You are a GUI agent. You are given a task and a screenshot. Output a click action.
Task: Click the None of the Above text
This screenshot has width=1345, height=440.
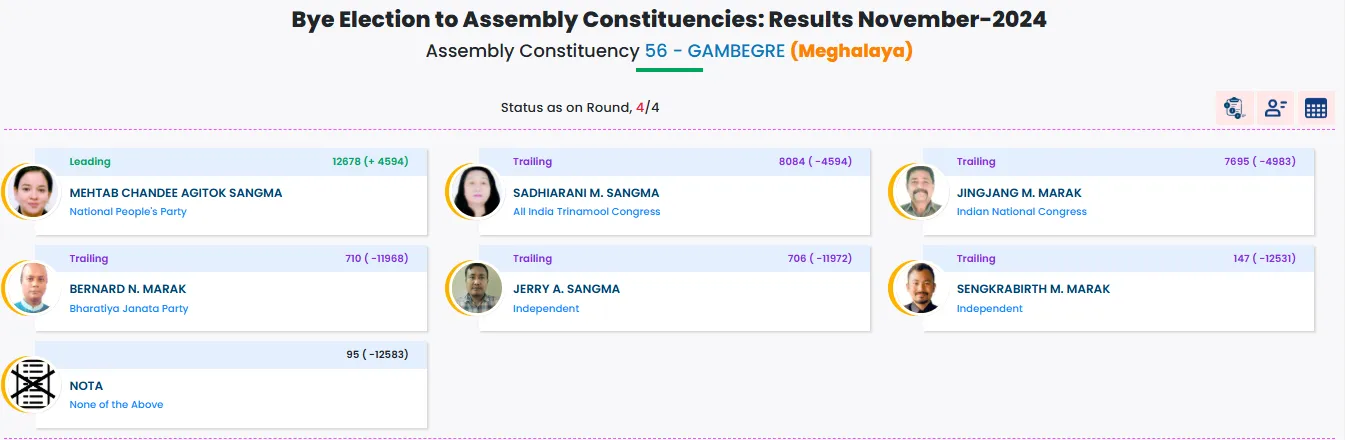click(116, 405)
